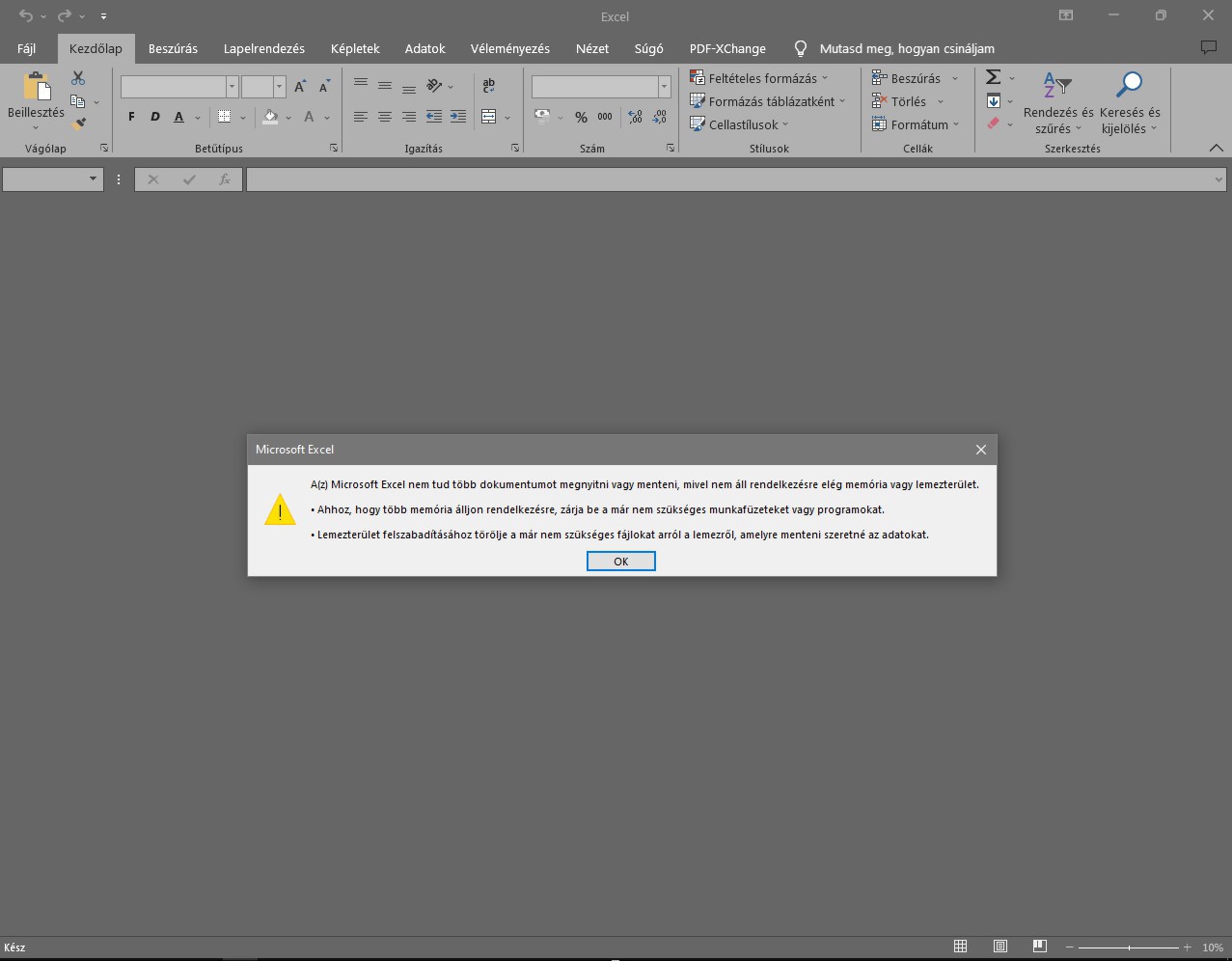Open Feltételes formázás menu

[759, 78]
